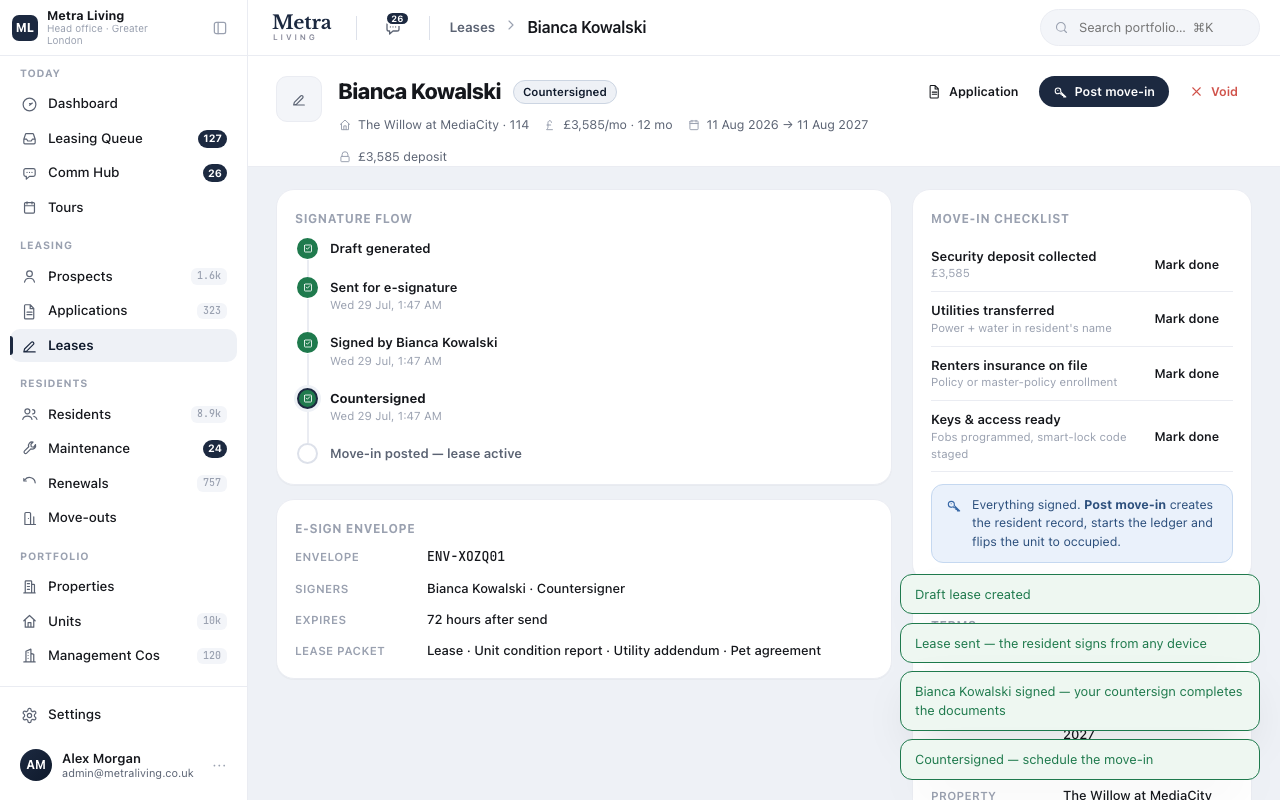
Task: Click the Sent for e-signature check icon
Action: pyautogui.click(x=308, y=288)
